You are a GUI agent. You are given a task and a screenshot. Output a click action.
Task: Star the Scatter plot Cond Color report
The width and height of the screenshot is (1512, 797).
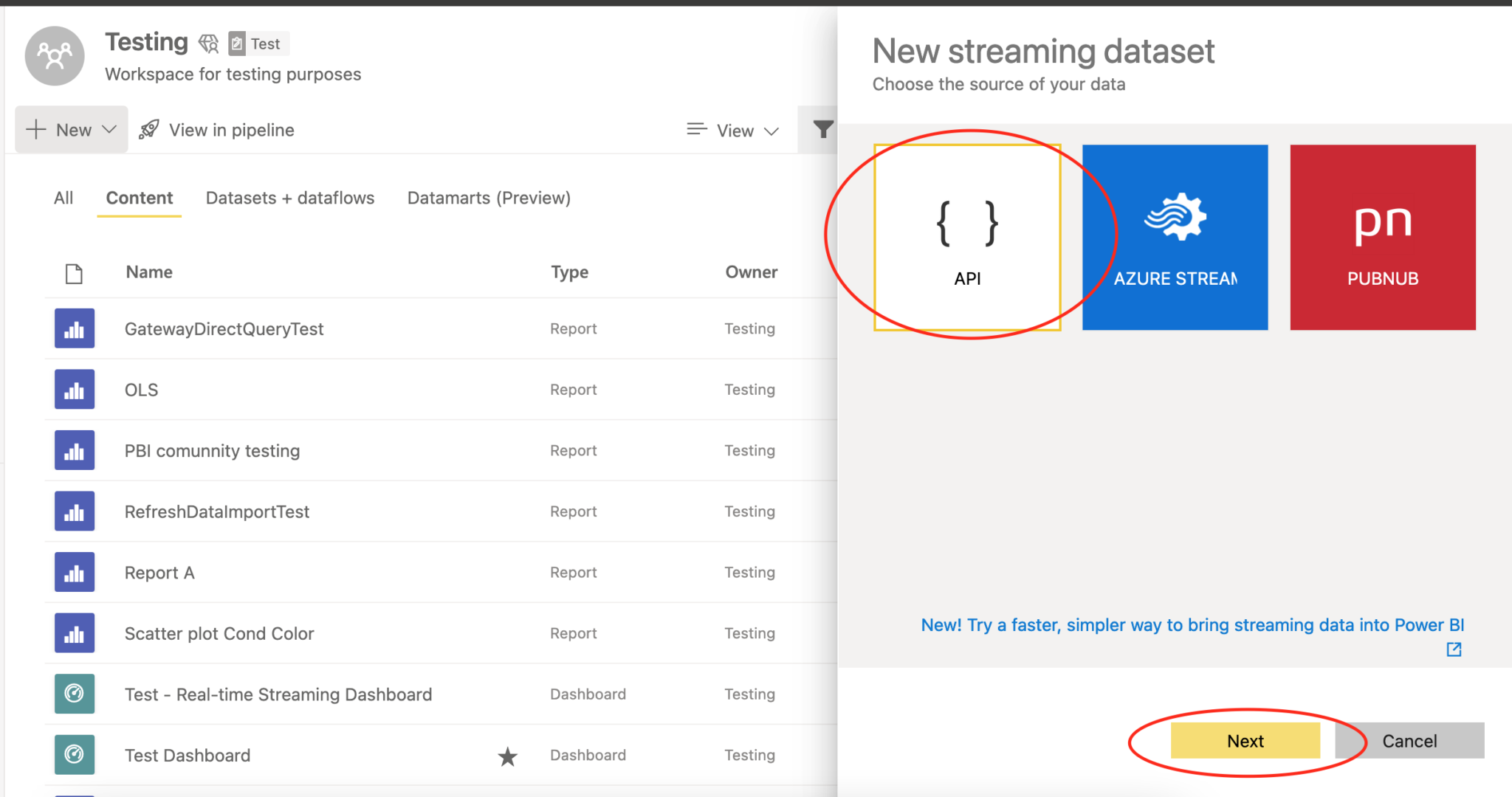pyautogui.click(x=507, y=633)
